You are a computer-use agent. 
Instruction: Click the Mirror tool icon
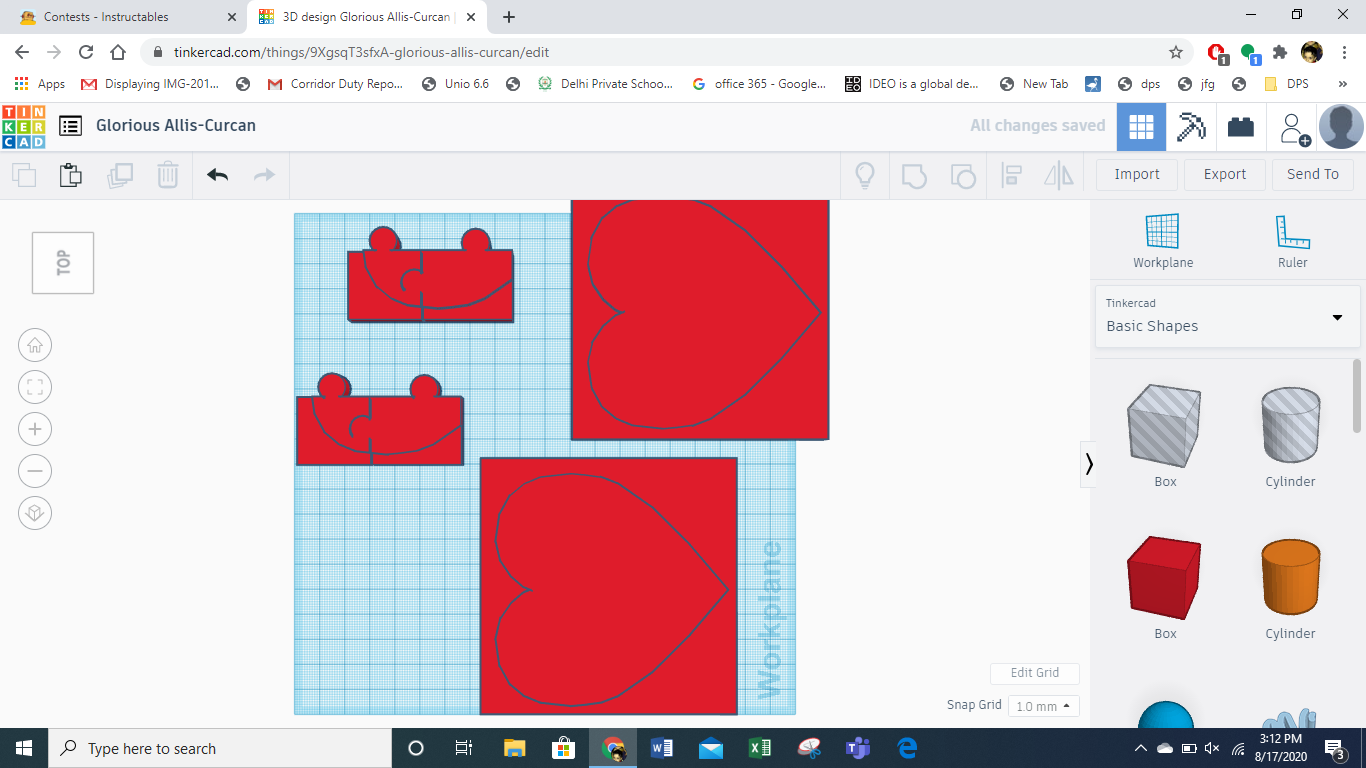[1058, 176]
